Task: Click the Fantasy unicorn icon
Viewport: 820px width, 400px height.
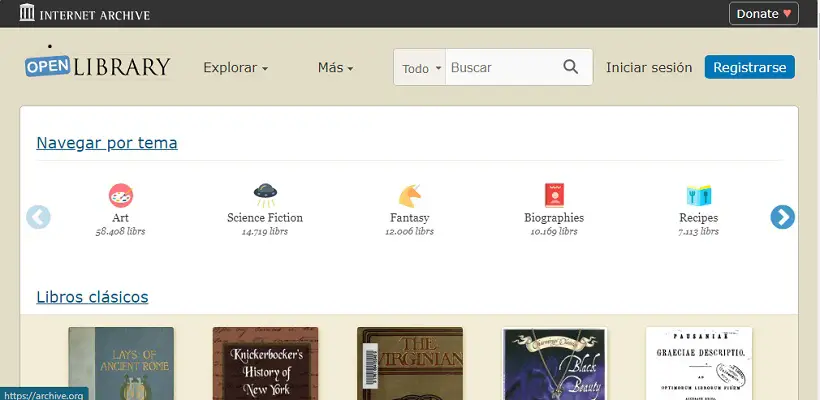Action: [x=410, y=196]
